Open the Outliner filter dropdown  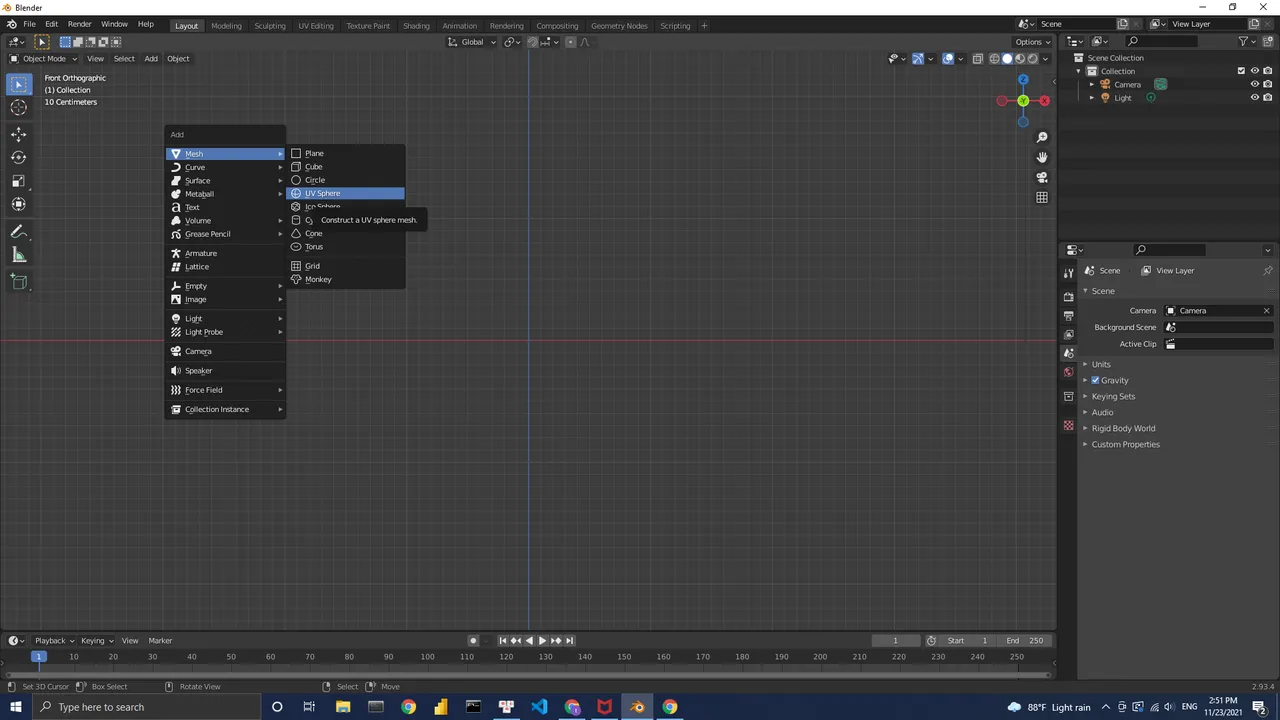[1247, 41]
